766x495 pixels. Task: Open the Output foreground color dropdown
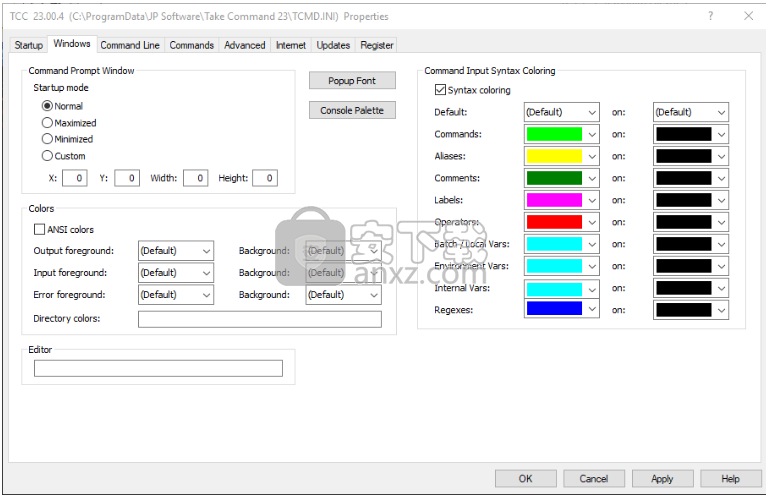click(176, 251)
